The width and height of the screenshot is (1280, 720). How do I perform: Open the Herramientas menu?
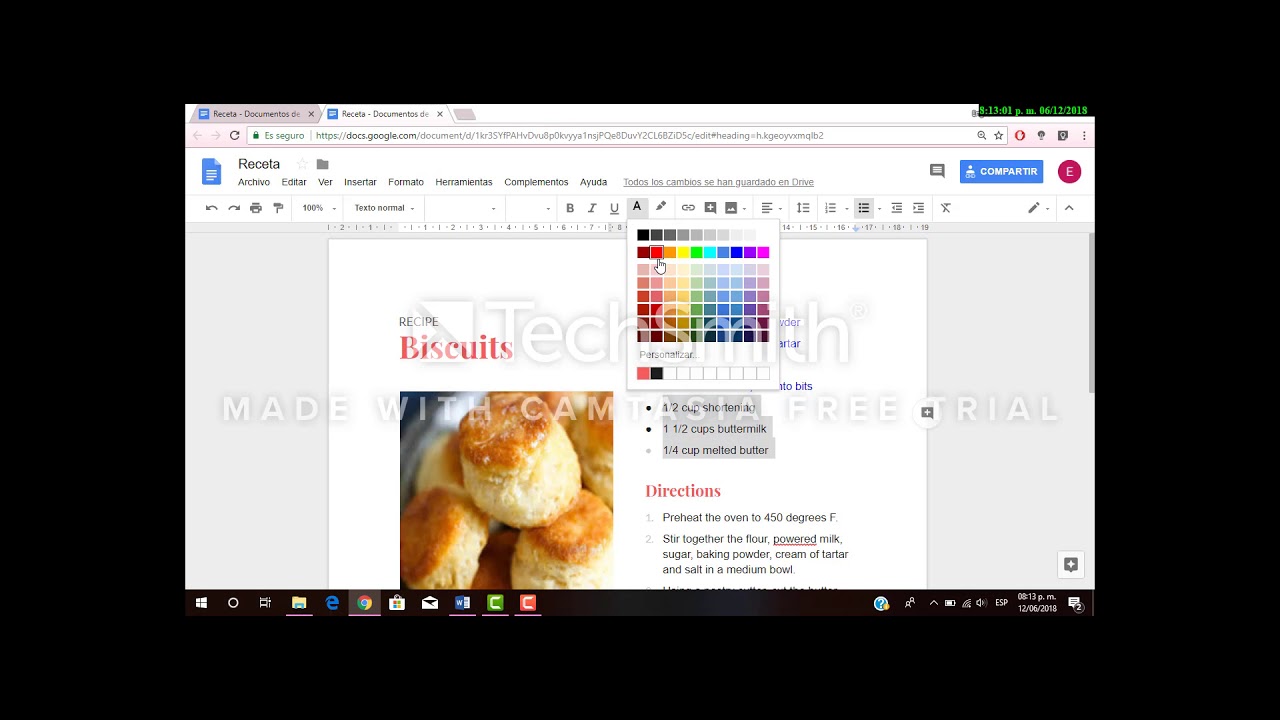click(x=464, y=182)
